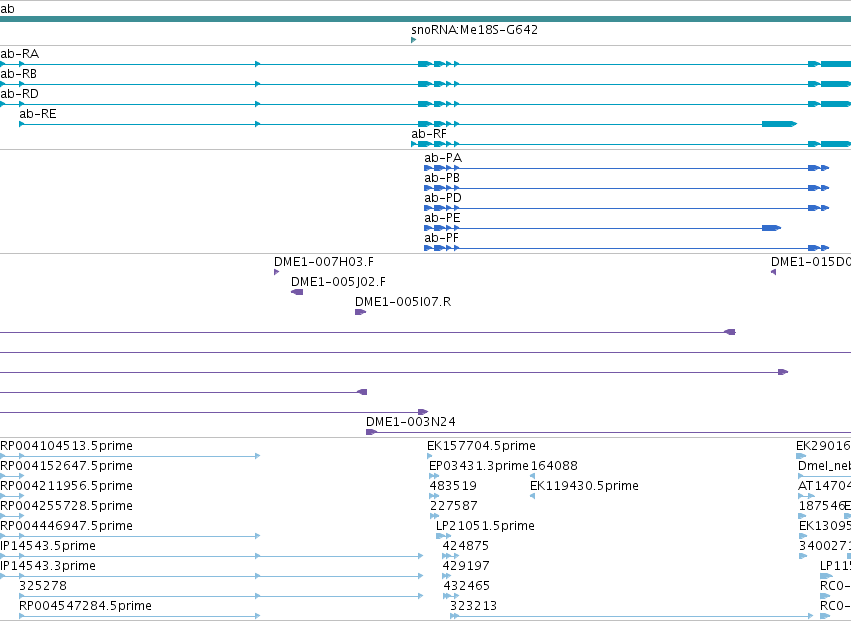Select EST LP21051.5prime
Screen dimensions: 851x621
click(485, 527)
